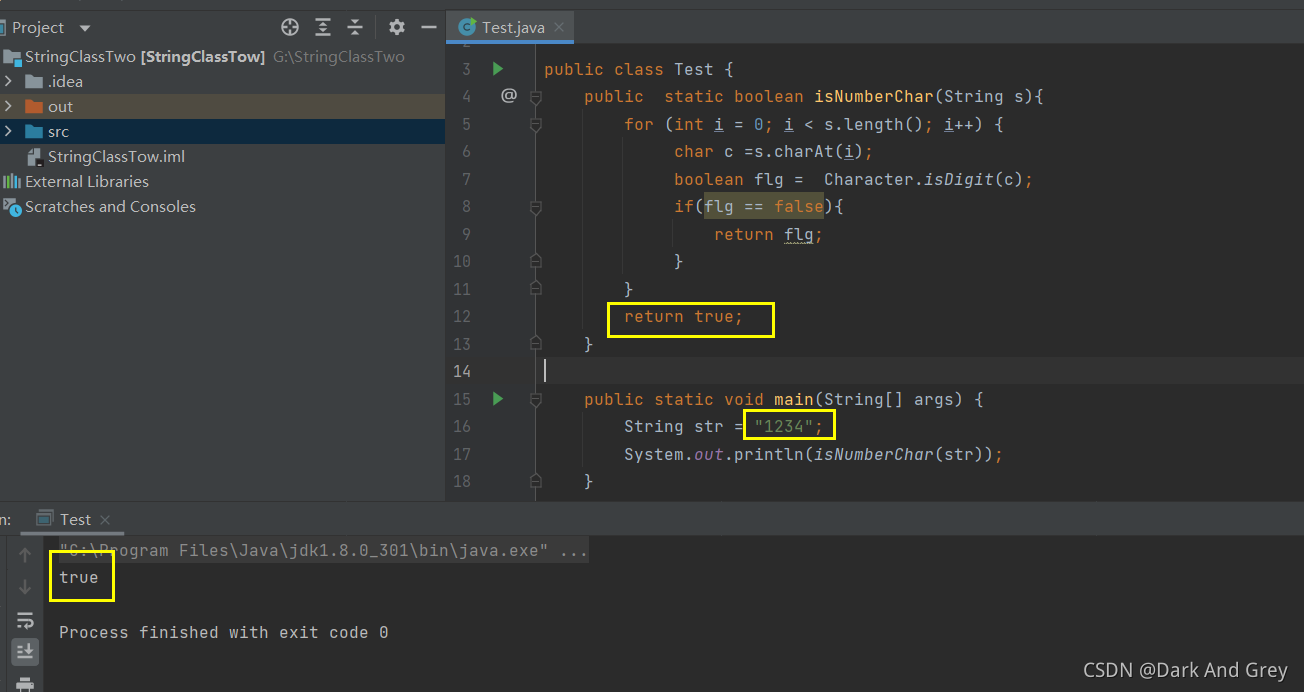Image resolution: width=1304 pixels, height=692 pixels.
Task: Hide the Project tool window with minus icon
Action: [x=429, y=27]
